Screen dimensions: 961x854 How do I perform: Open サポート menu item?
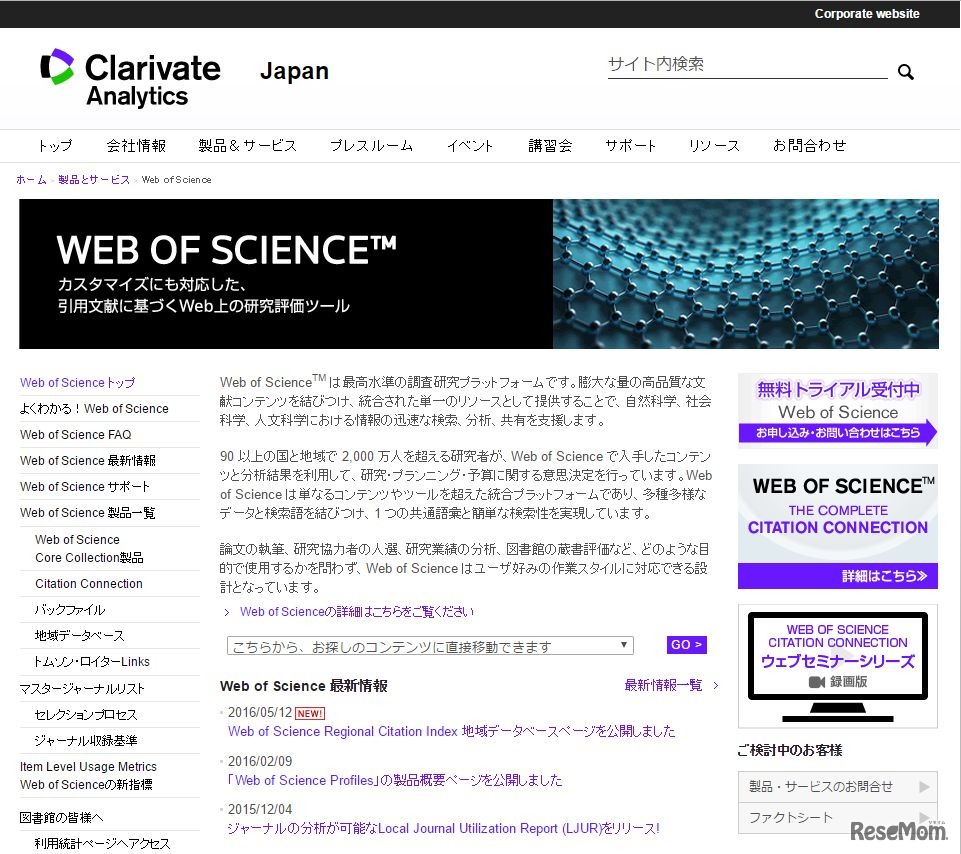pyautogui.click(x=630, y=146)
